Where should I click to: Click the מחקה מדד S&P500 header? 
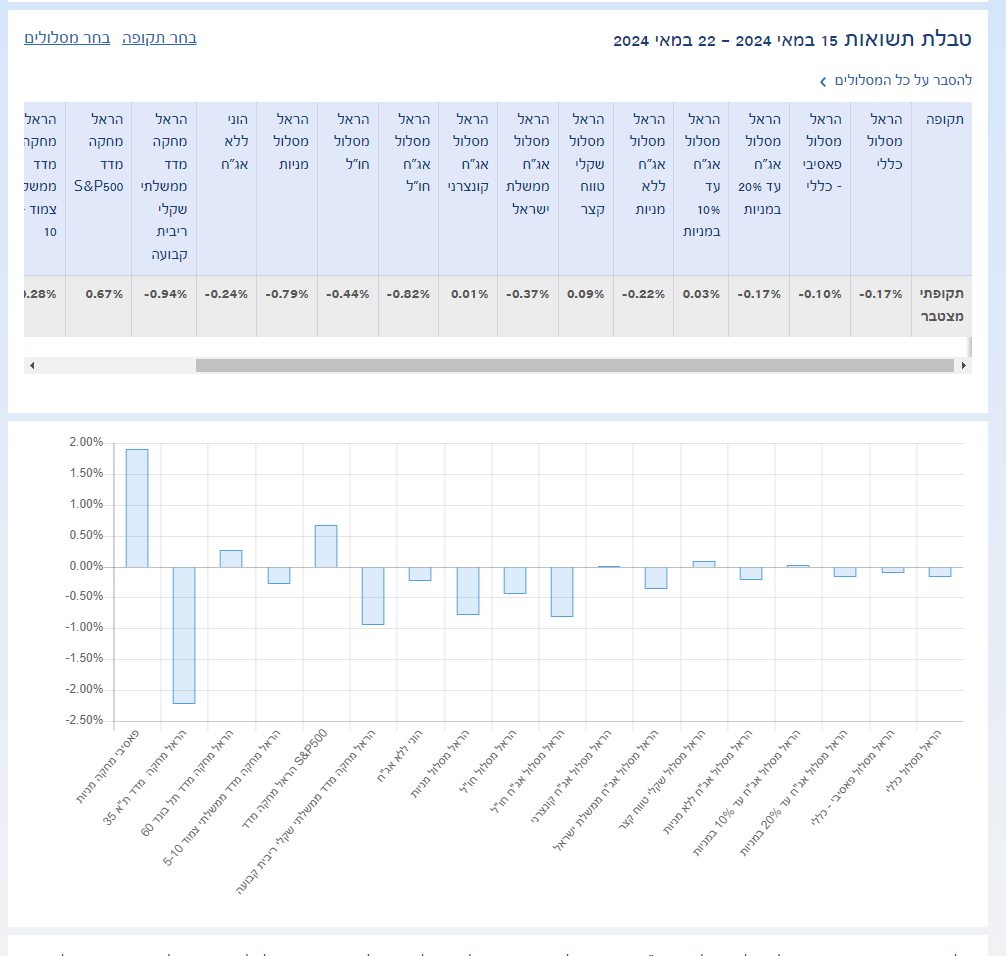99,189
